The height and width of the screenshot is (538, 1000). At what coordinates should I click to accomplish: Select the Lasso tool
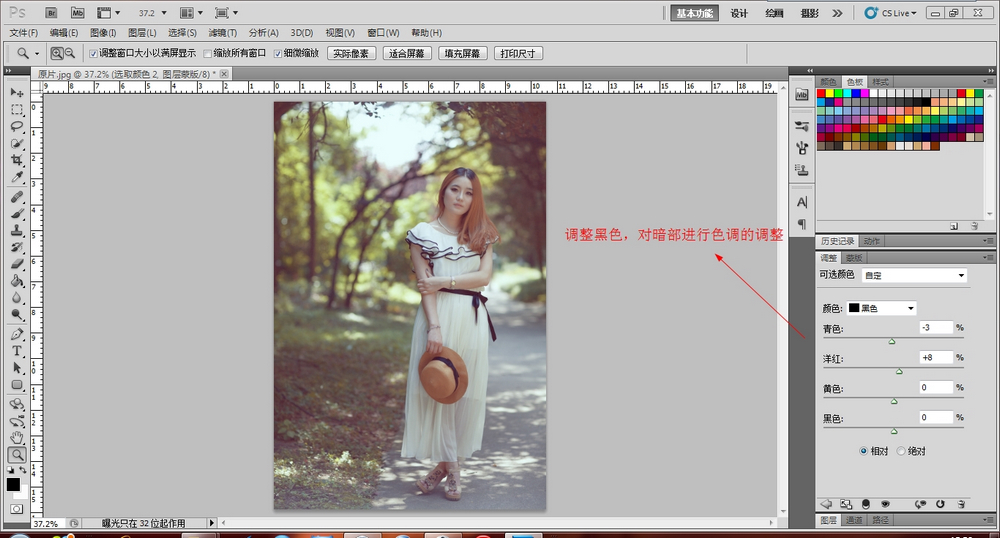tap(16, 126)
